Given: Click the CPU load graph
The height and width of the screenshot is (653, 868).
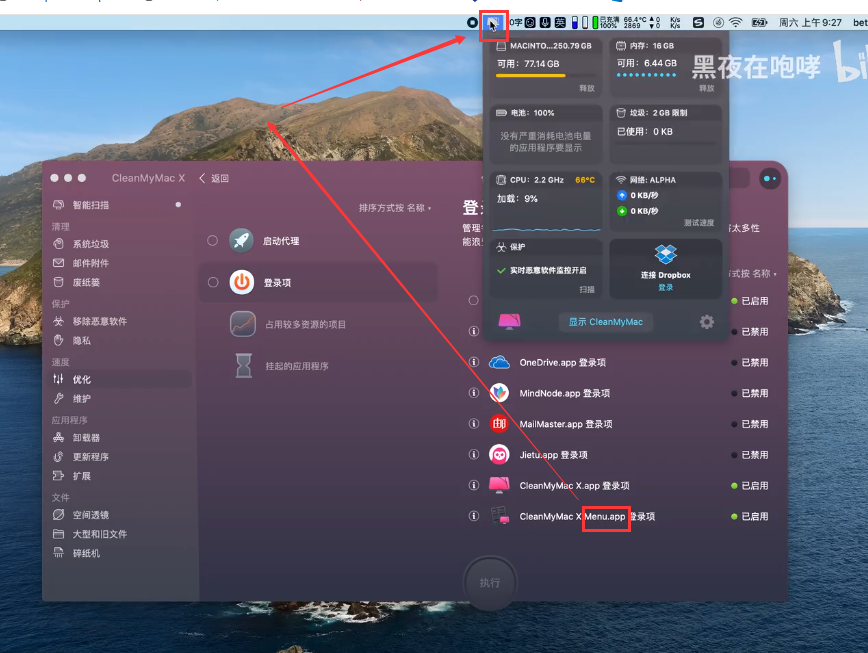Looking at the screenshot, I should [546, 228].
